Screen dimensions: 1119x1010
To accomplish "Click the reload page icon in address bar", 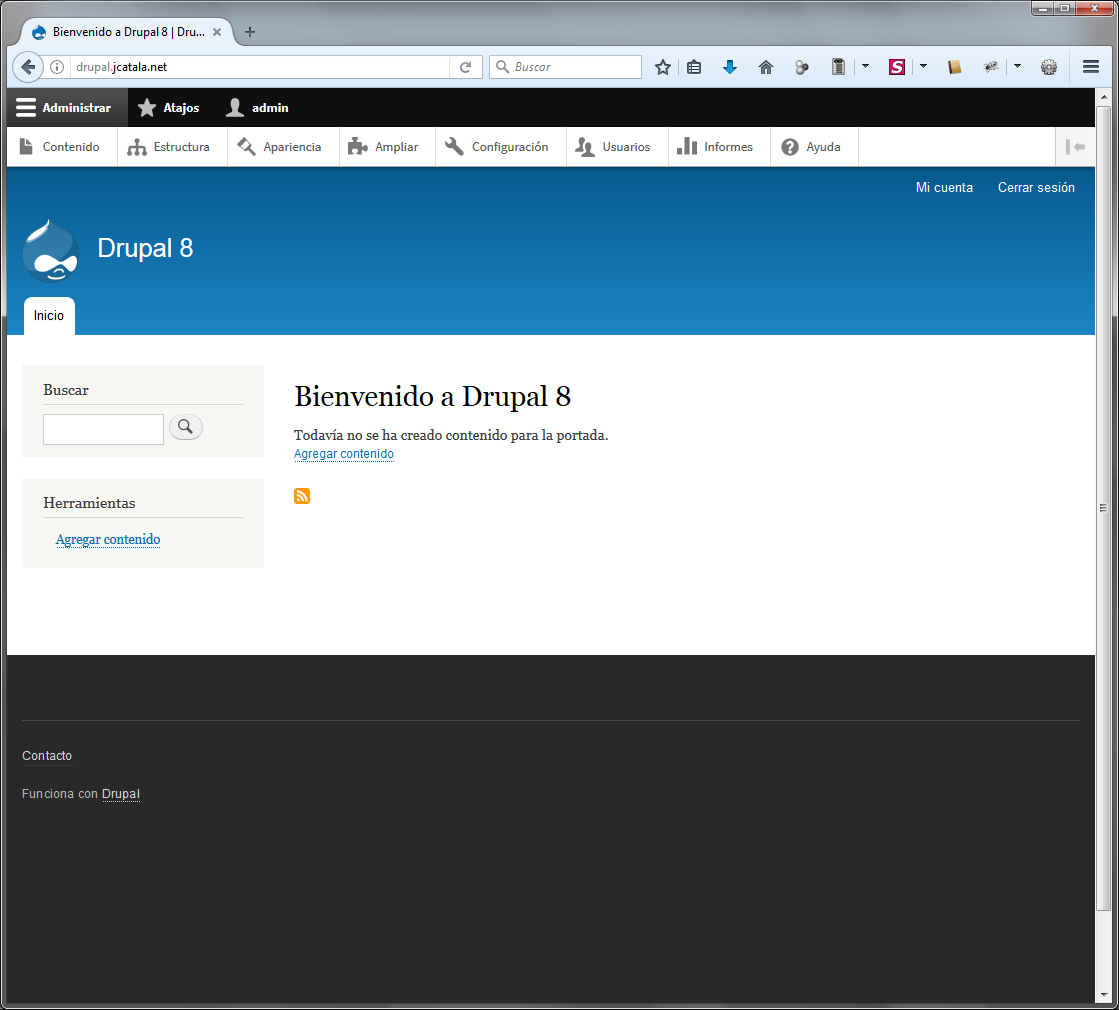I will [465, 67].
